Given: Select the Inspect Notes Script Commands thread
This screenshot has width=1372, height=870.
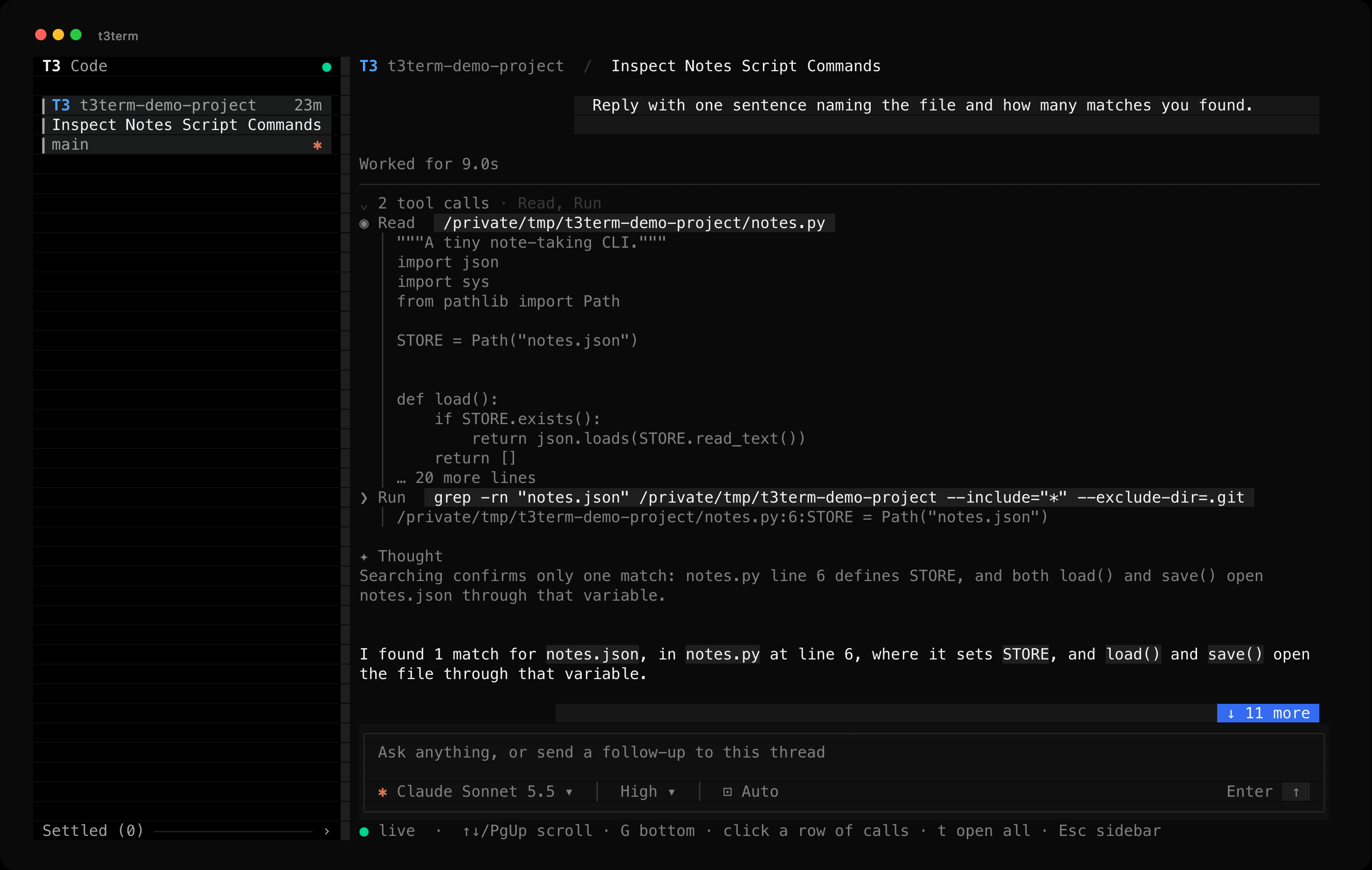Looking at the screenshot, I should pyautogui.click(x=186, y=125).
